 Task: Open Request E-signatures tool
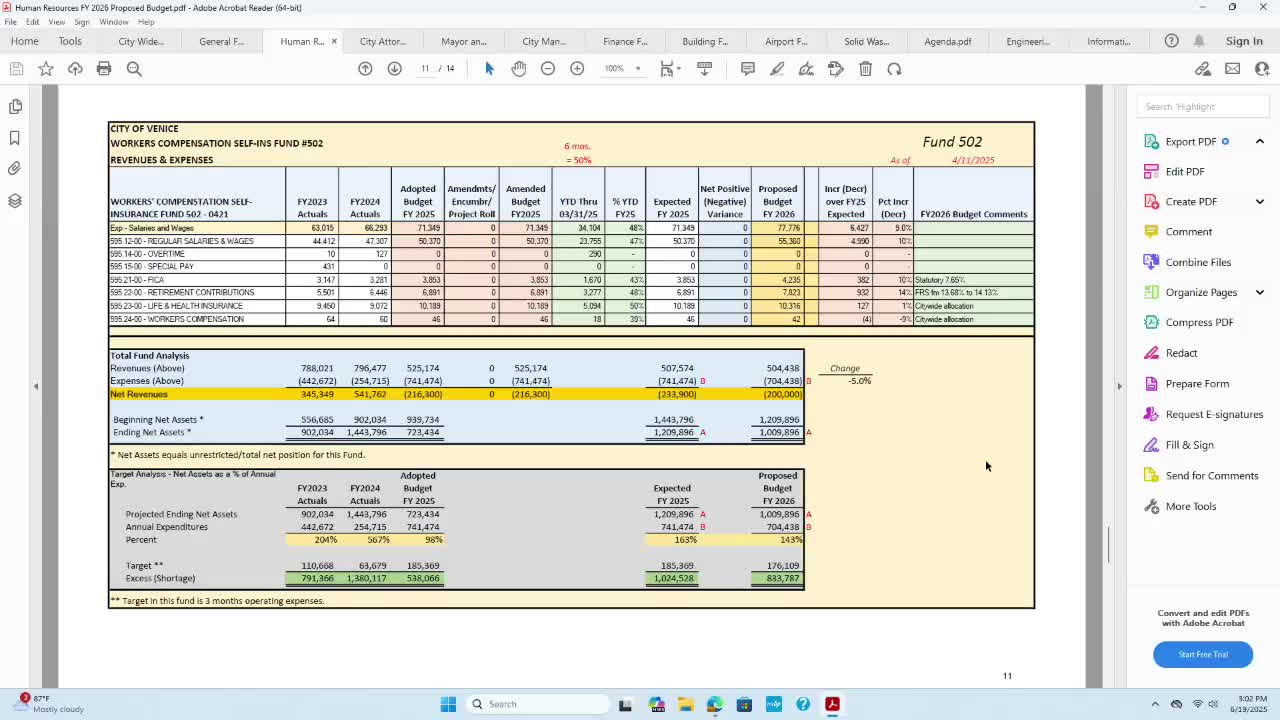pyautogui.click(x=1214, y=414)
